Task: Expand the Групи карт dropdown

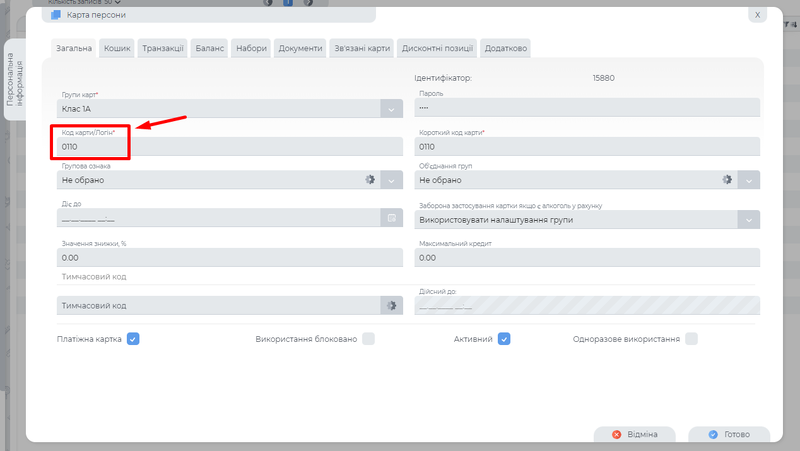Action: tap(391, 108)
